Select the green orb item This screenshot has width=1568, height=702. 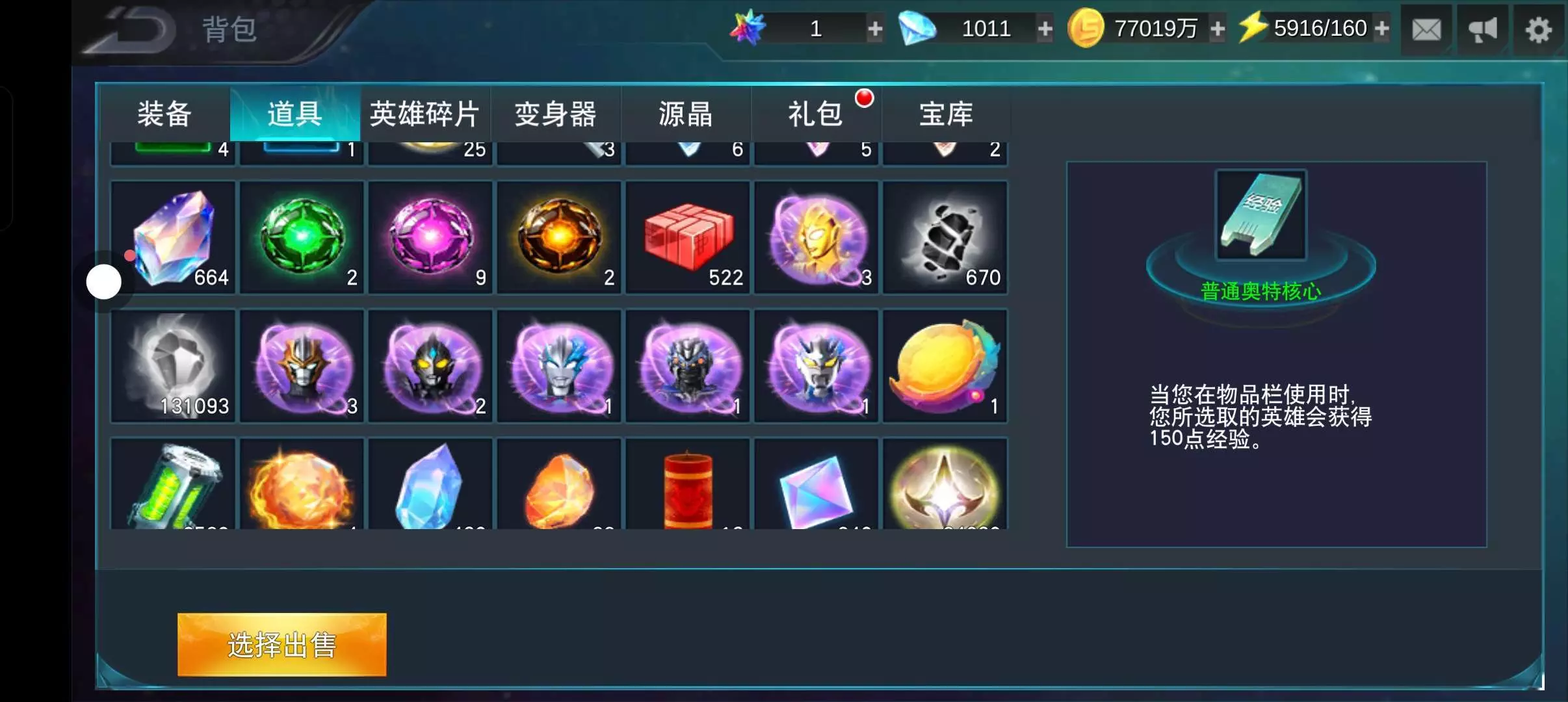(302, 237)
